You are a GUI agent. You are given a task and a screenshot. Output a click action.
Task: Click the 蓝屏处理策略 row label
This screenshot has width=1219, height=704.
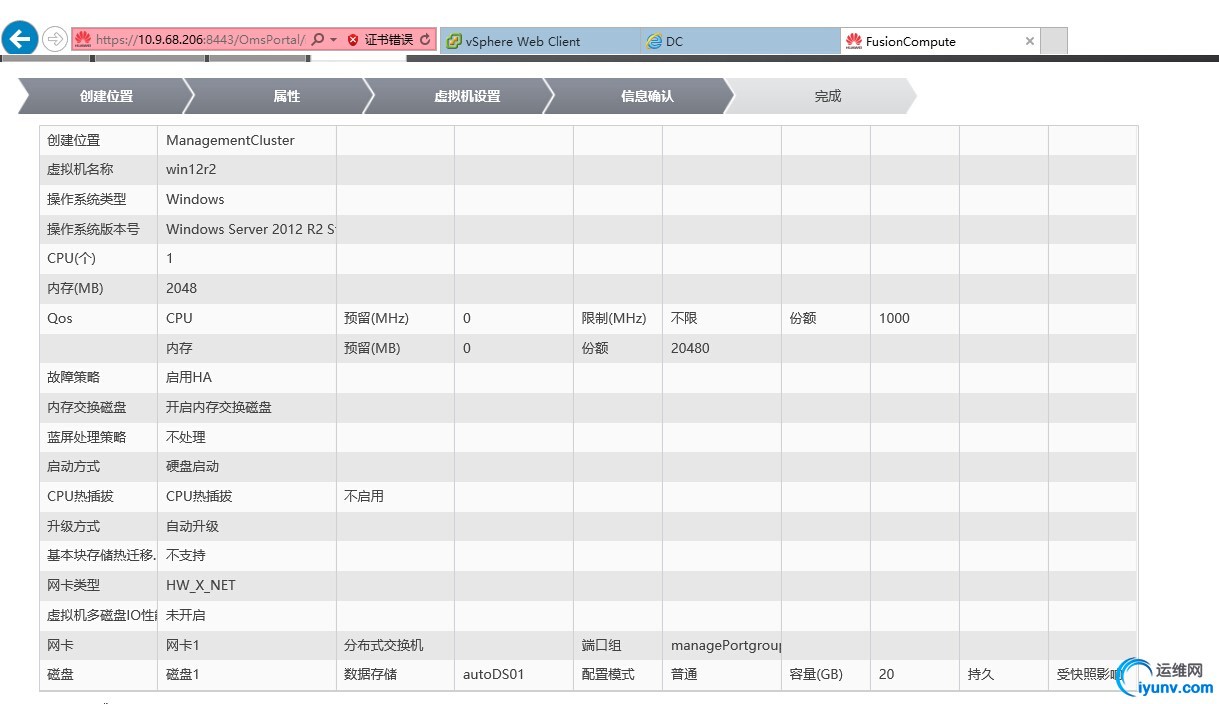click(87, 437)
